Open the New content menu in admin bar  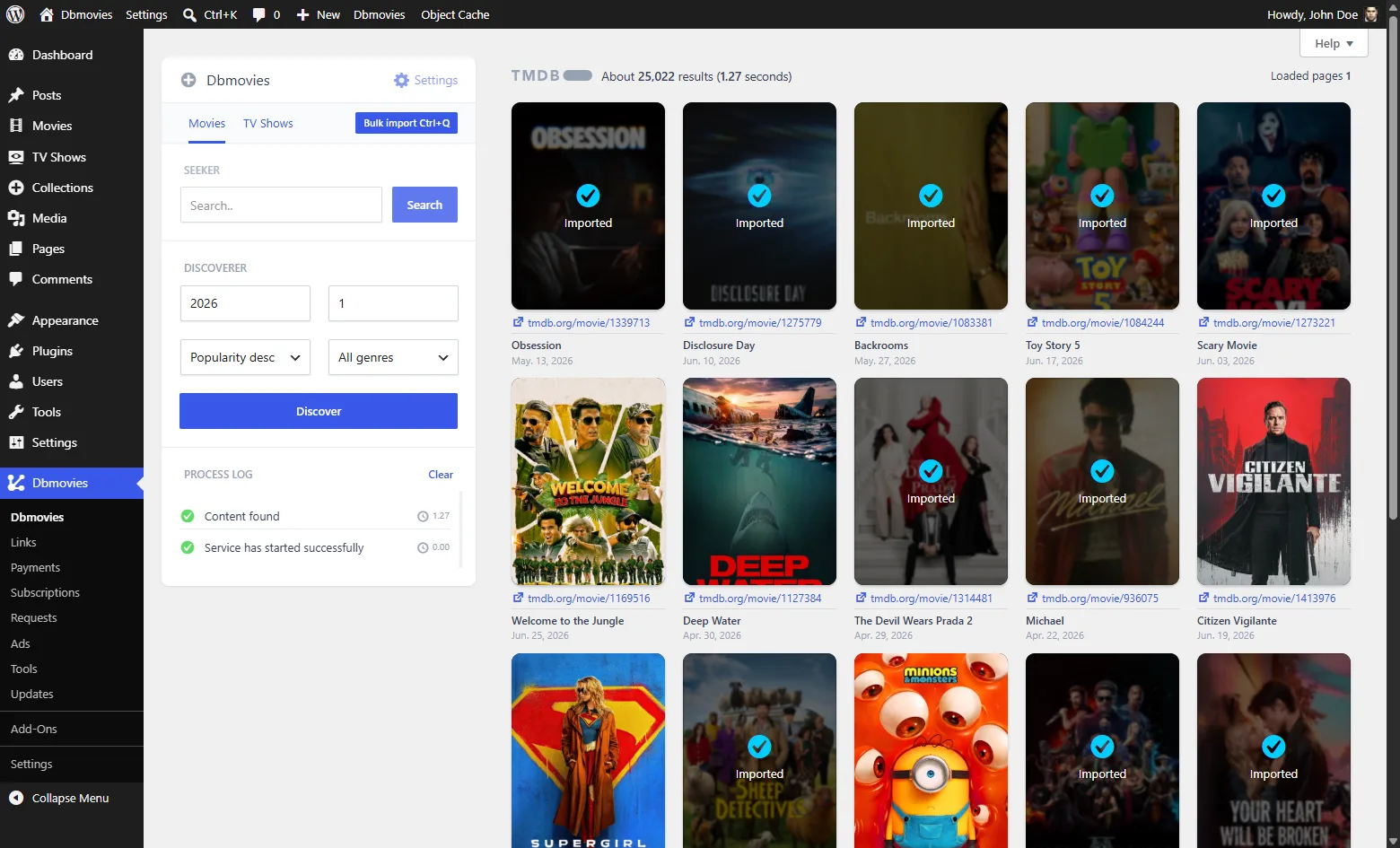[319, 14]
